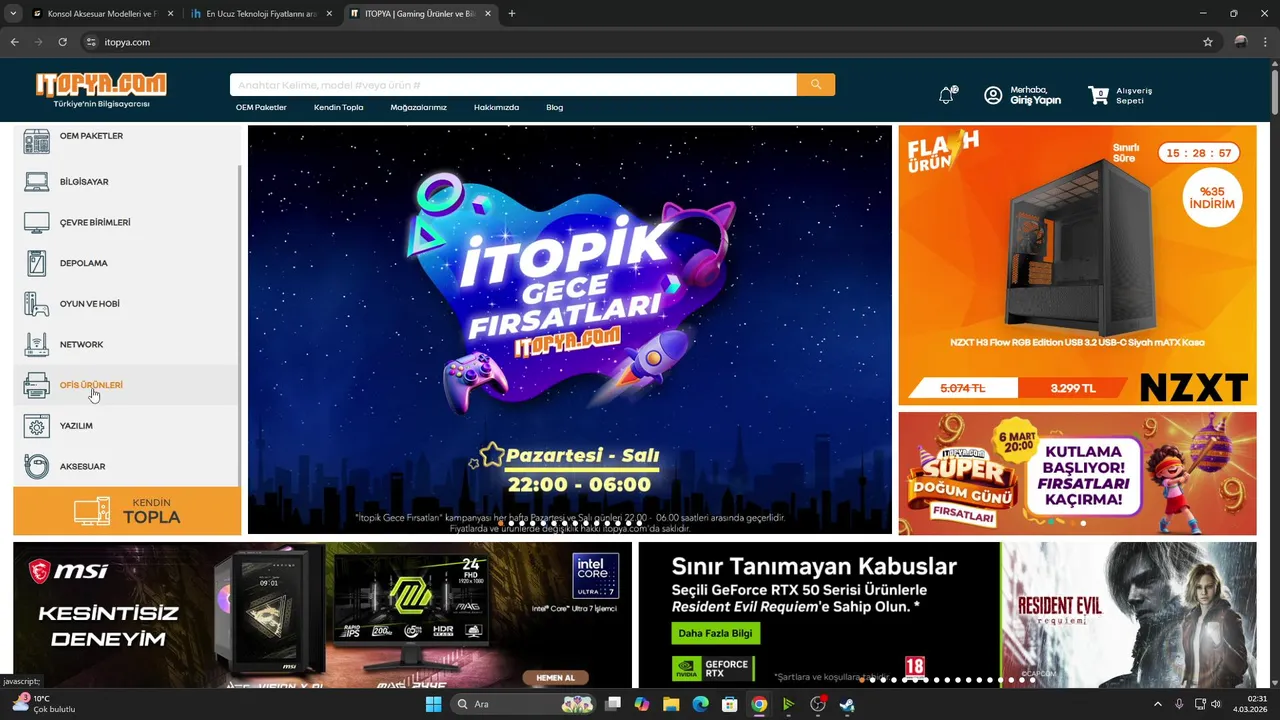Open notifications bell icon
1280x720 pixels.
pyautogui.click(x=946, y=95)
